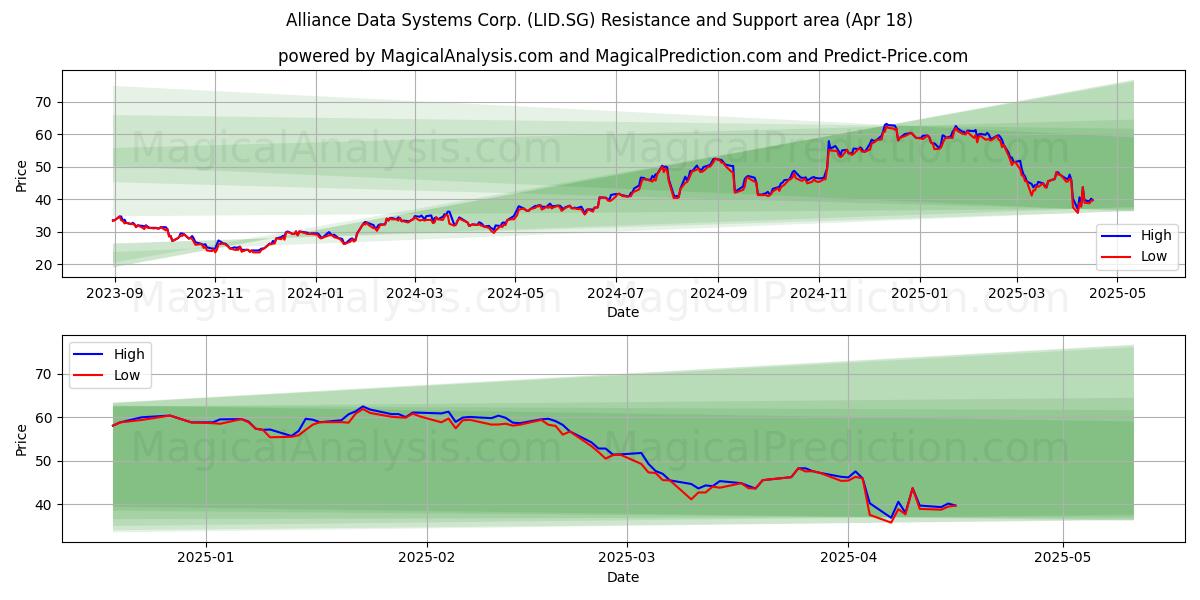Click the '2025-05' x-axis label on the bottom chart

pyautogui.click(x=1062, y=559)
